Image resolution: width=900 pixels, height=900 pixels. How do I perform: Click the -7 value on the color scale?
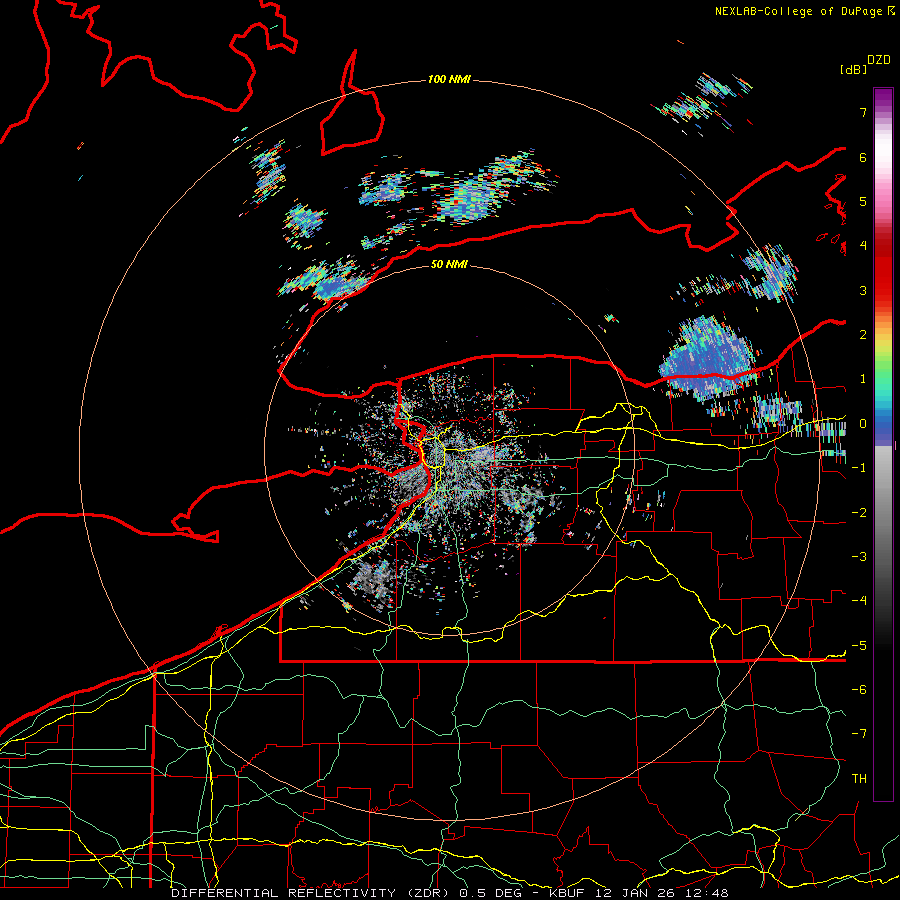pos(859,734)
